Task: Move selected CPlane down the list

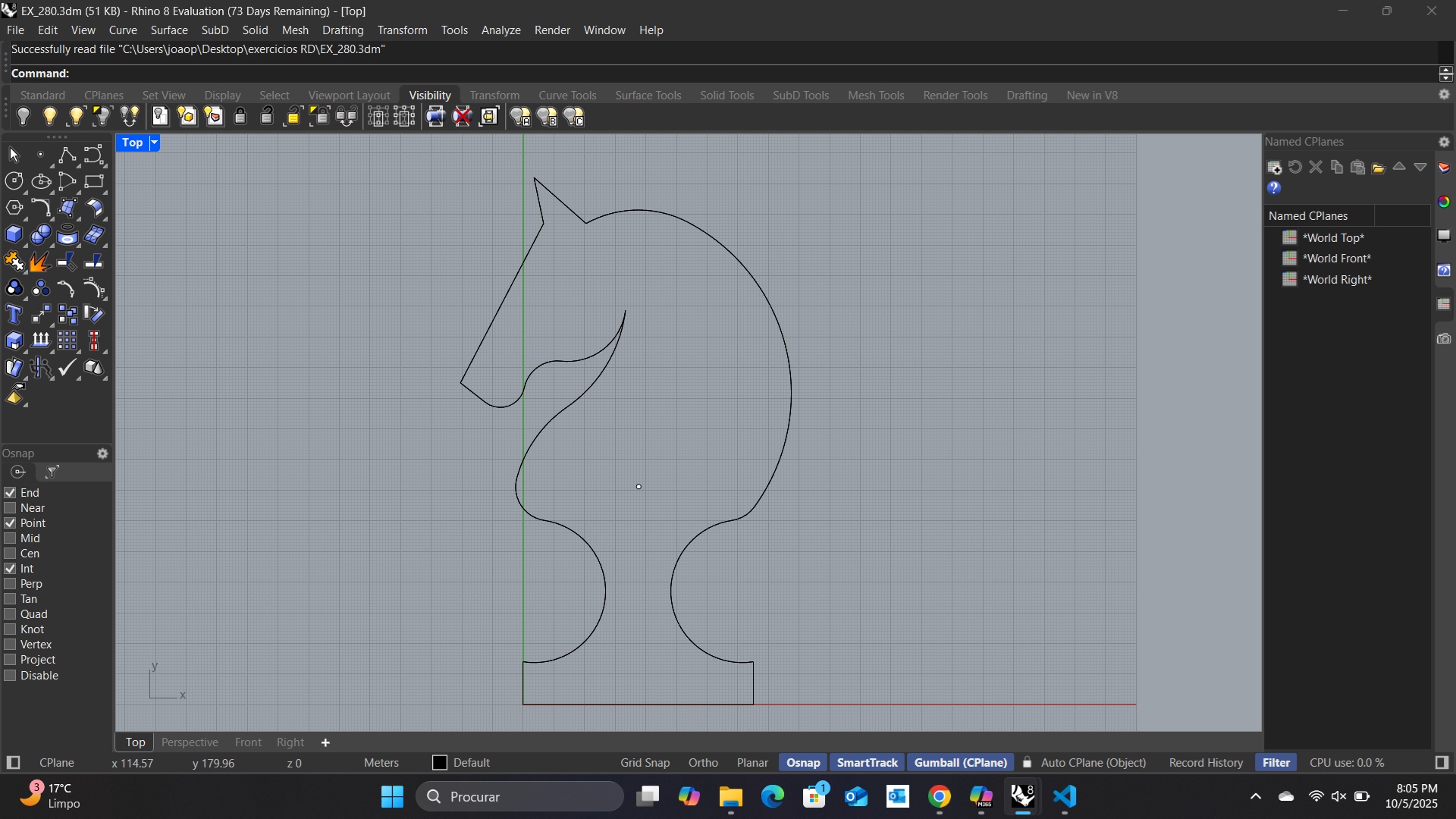Action: click(x=1419, y=167)
